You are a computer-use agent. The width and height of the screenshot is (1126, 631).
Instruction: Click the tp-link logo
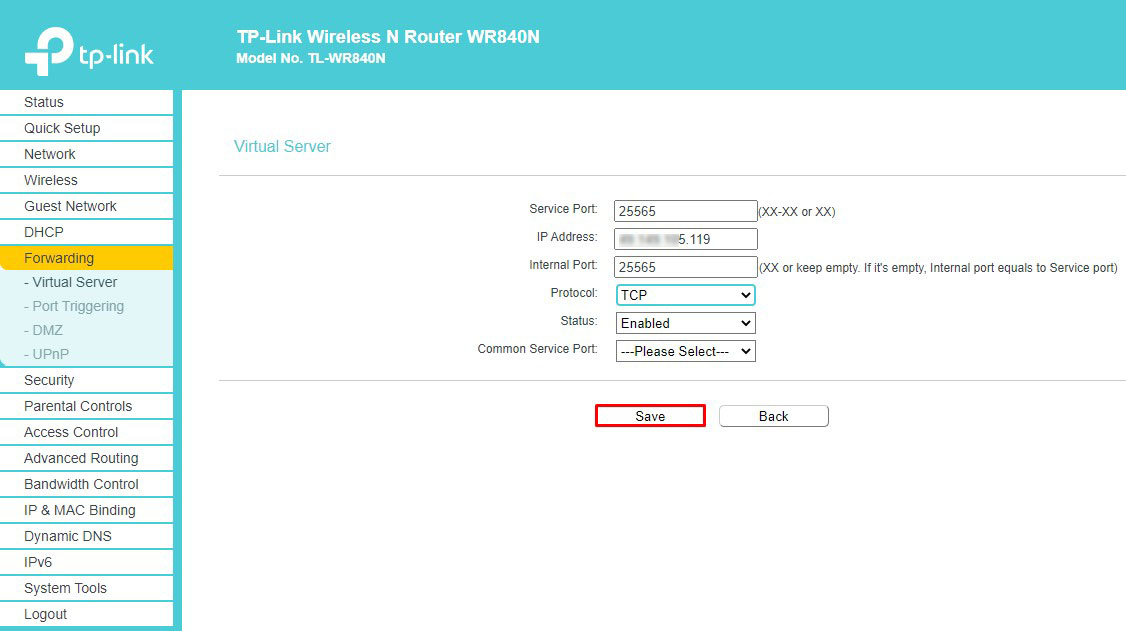[x=89, y=51]
